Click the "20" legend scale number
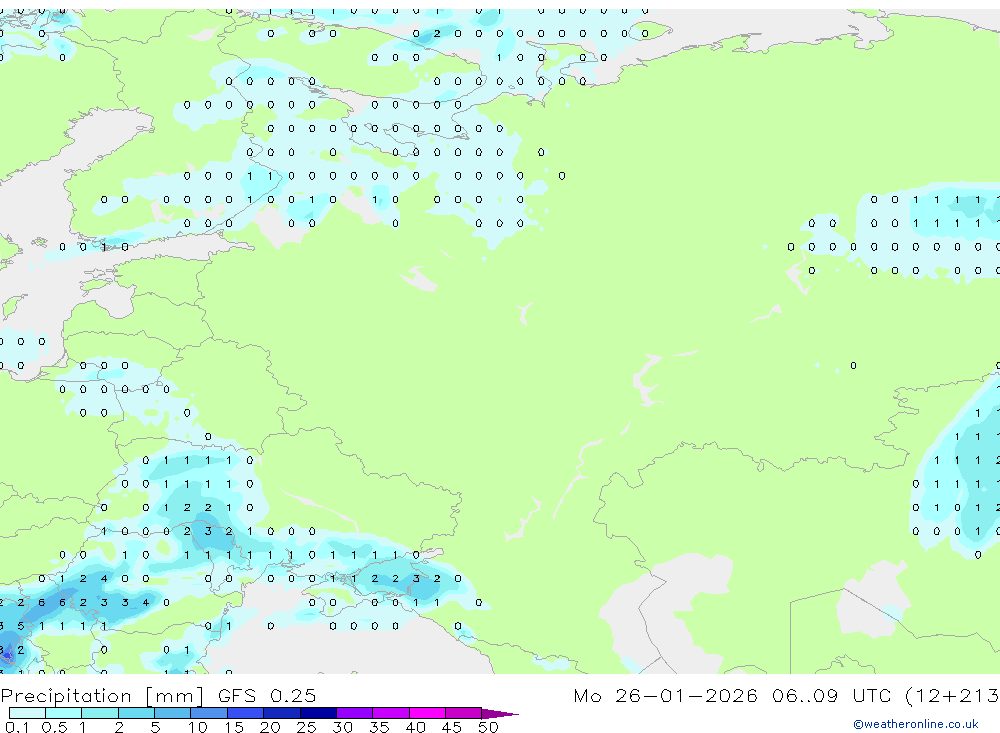 pyautogui.click(x=270, y=727)
